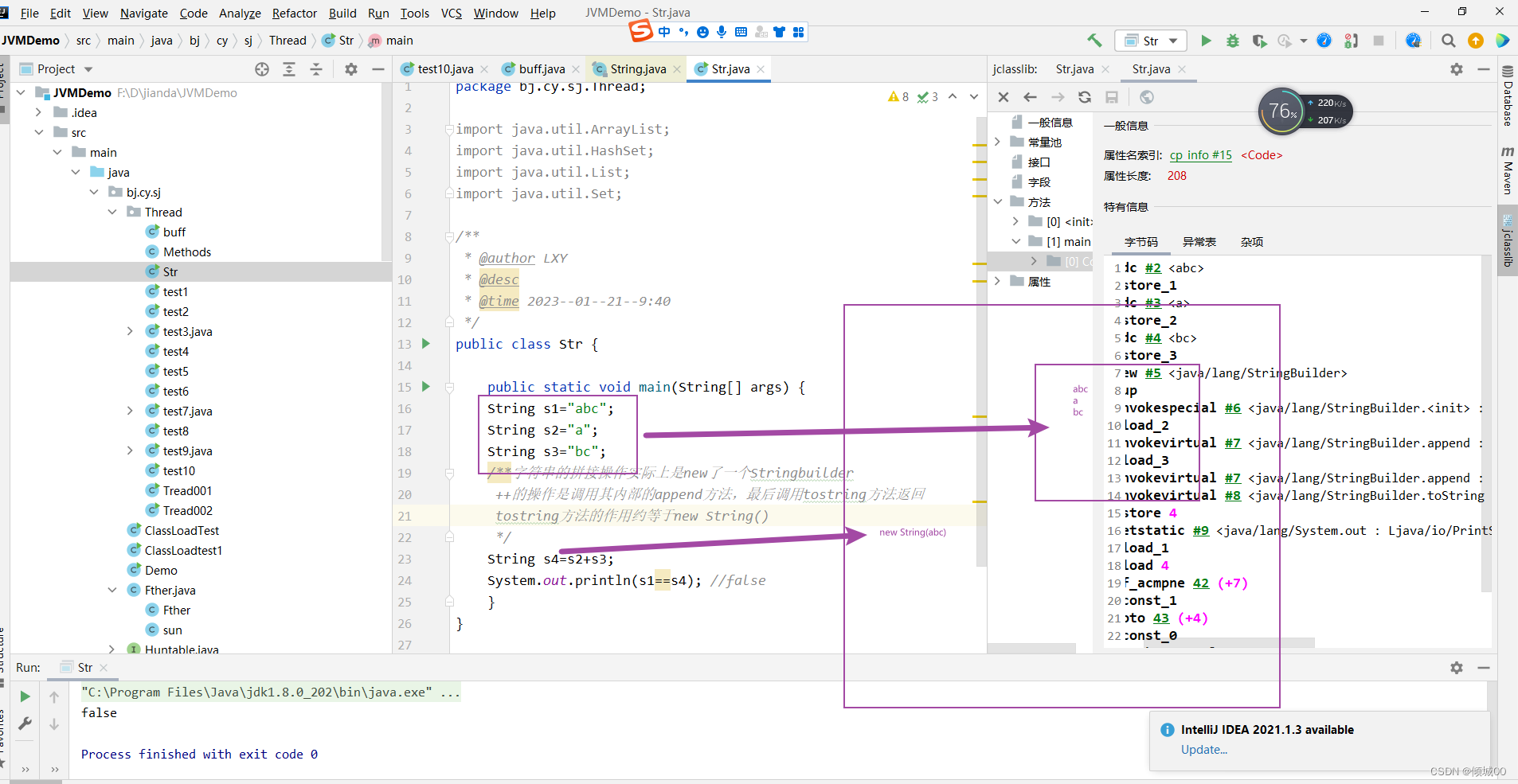Select the 异常表 tab
The image size is (1518, 784).
point(1199,242)
